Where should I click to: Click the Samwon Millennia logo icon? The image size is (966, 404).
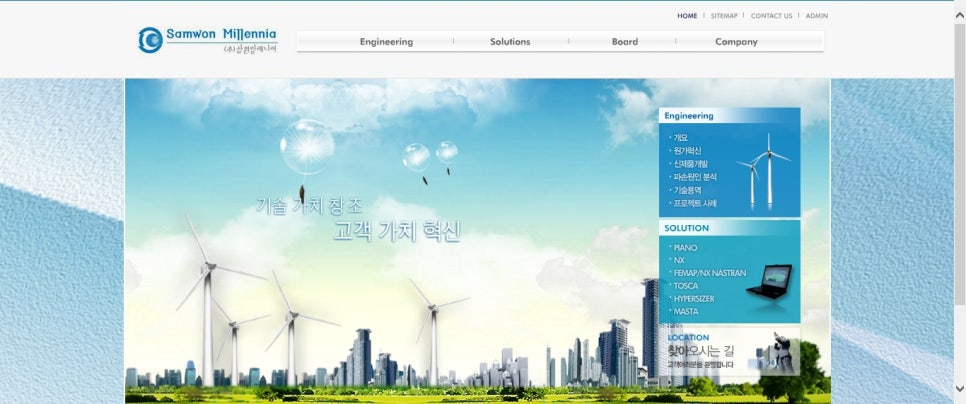150,40
